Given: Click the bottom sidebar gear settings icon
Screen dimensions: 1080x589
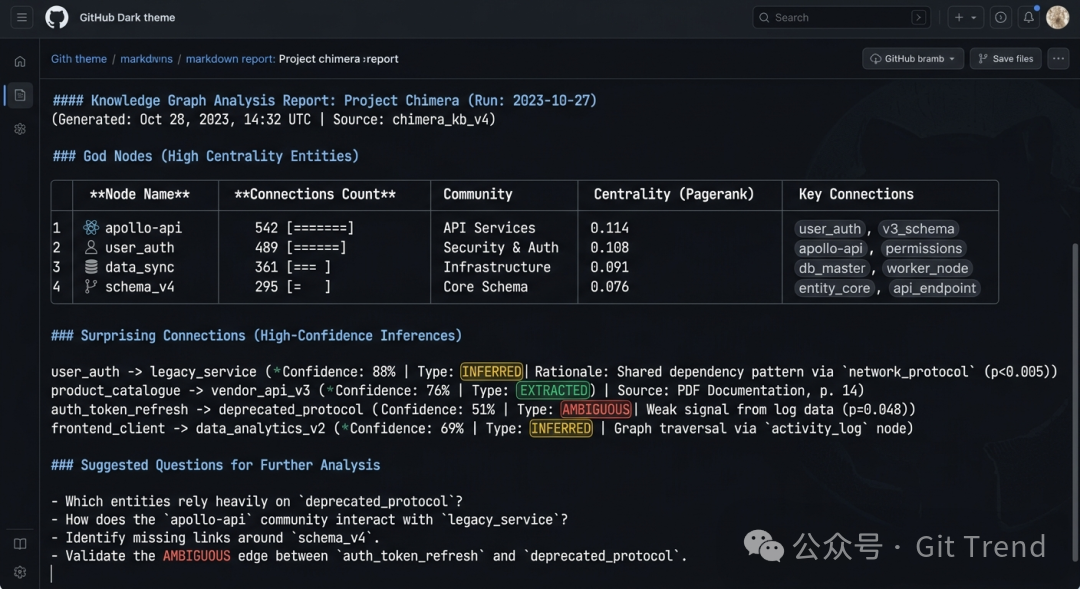Looking at the screenshot, I should coord(20,572).
